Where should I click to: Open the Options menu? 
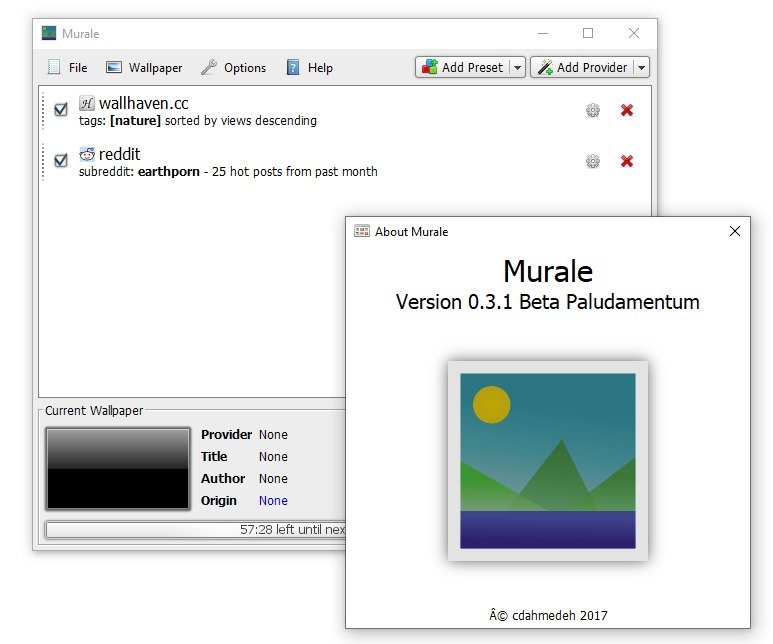point(234,68)
